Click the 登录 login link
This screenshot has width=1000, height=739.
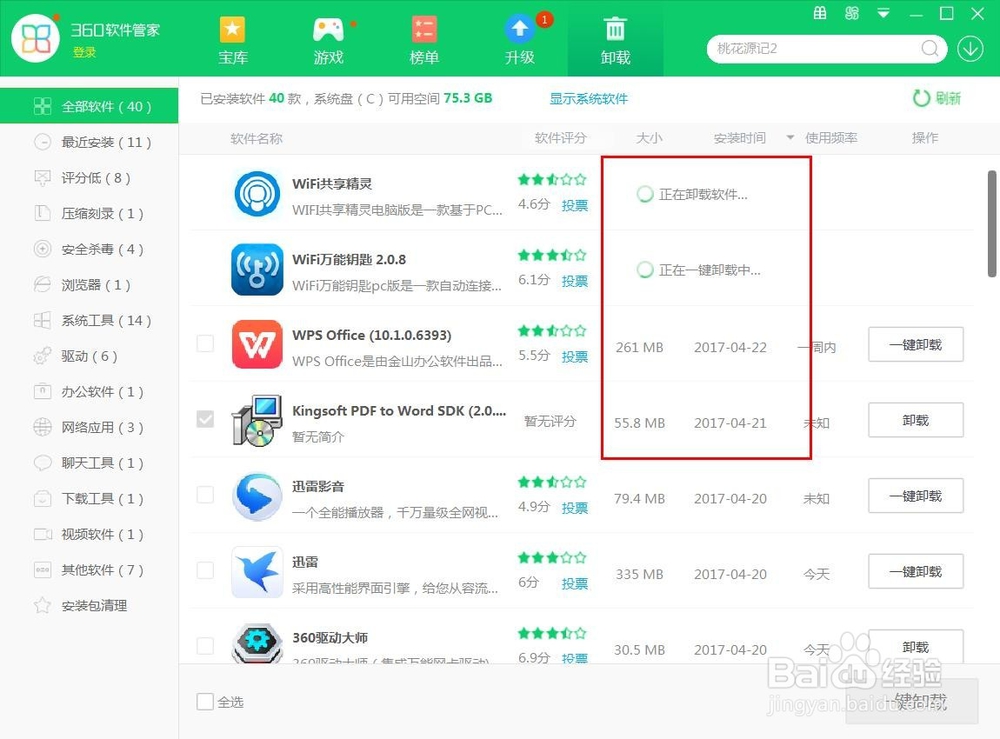(x=84, y=52)
